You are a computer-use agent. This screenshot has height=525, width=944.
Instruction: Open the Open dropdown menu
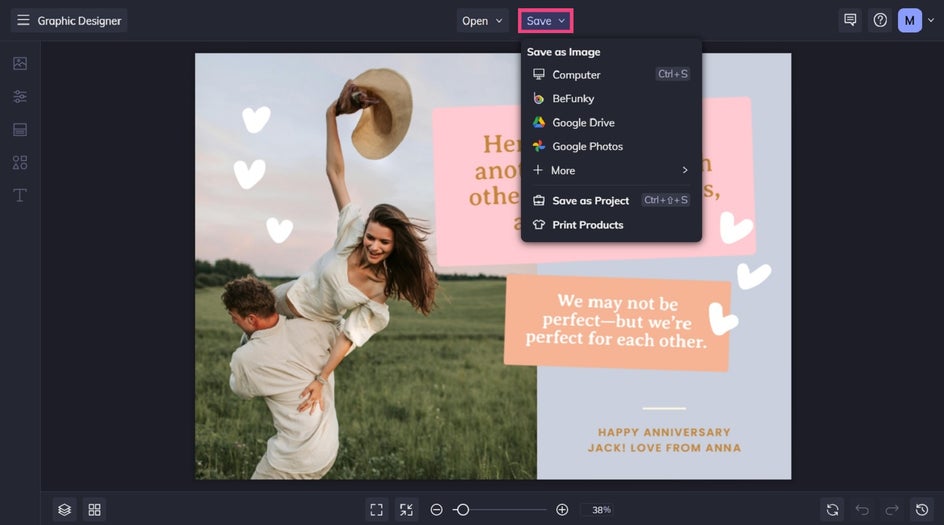pyautogui.click(x=482, y=20)
